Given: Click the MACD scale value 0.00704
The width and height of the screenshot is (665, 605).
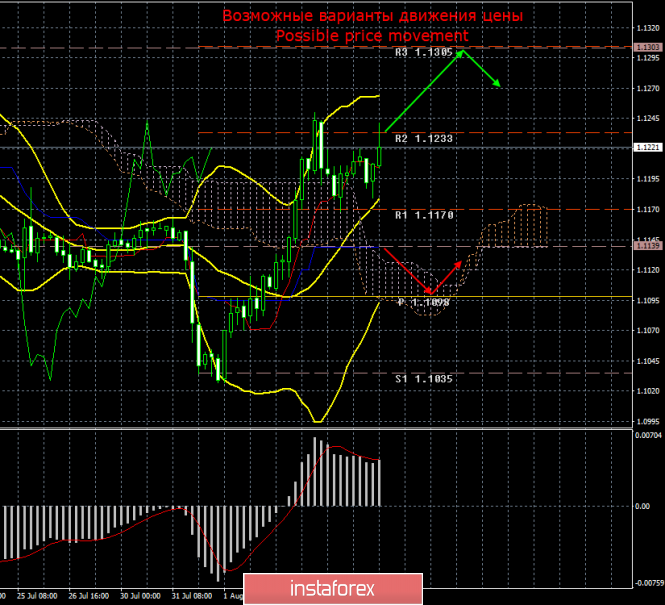Looking at the screenshot, I should coord(648,435).
